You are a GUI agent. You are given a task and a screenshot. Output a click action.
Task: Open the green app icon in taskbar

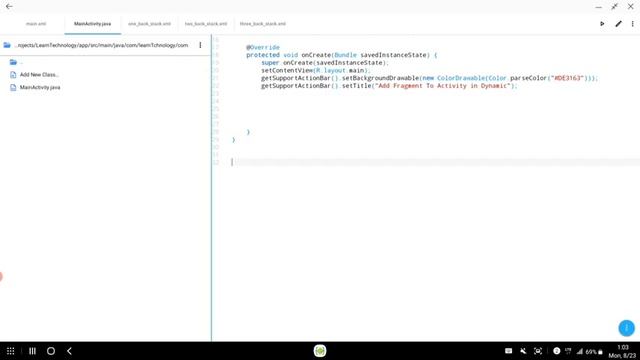(x=320, y=351)
